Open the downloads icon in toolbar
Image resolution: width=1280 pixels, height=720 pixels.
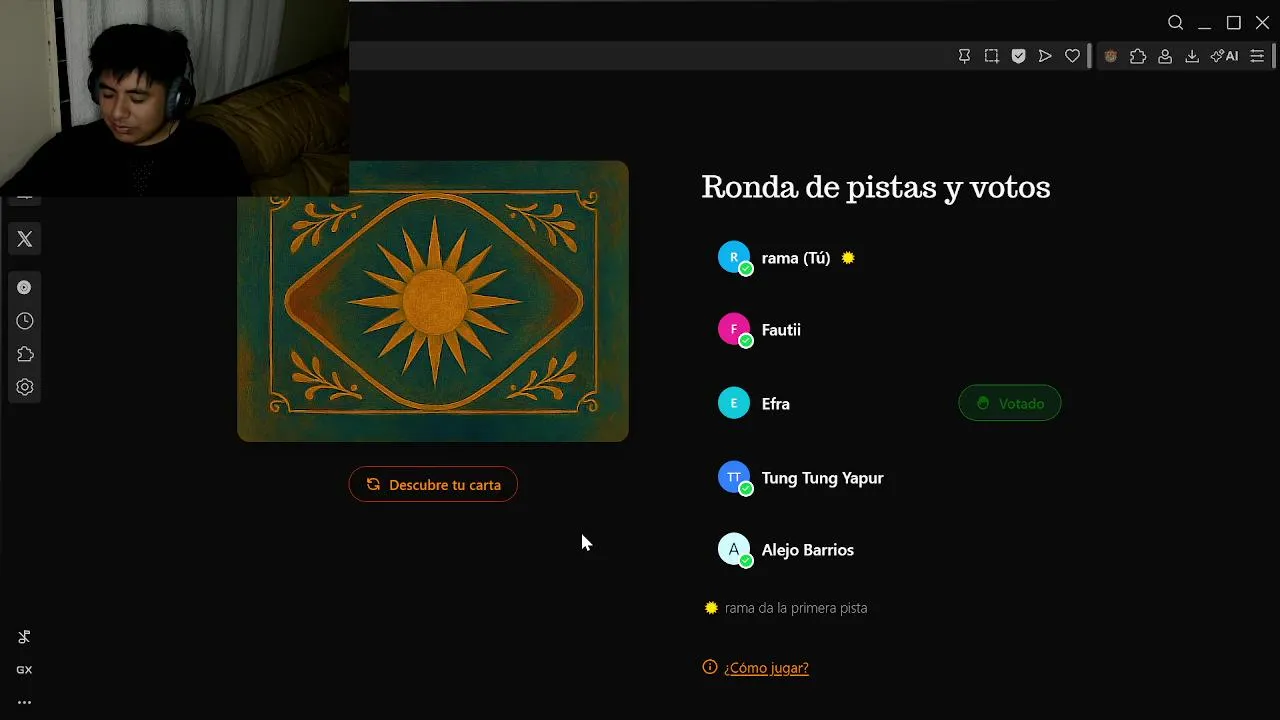tap(1192, 56)
